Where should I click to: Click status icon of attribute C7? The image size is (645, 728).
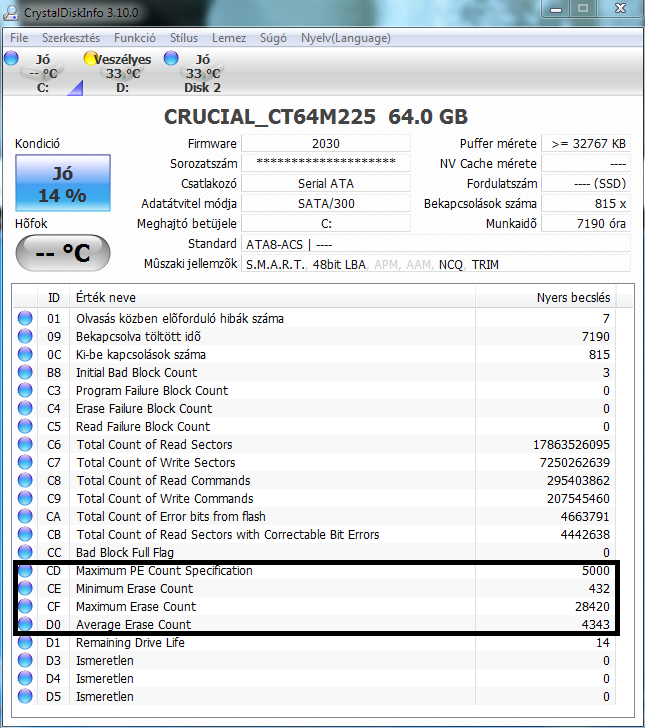(25, 462)
